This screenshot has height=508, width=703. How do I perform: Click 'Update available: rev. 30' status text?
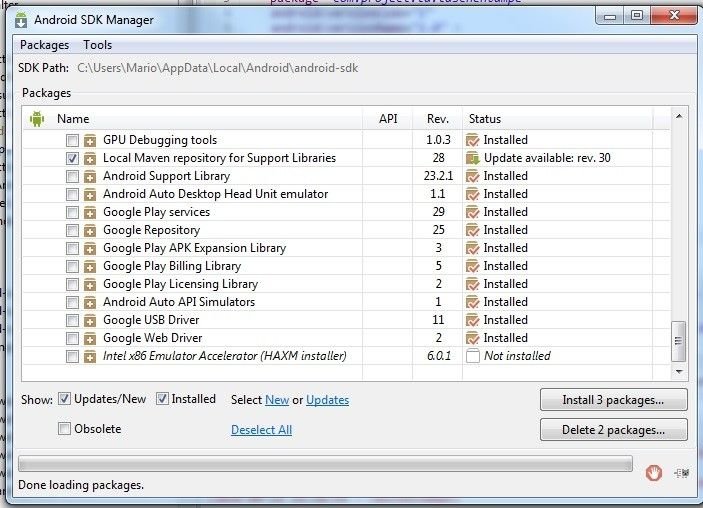click(x=547, y=158)
